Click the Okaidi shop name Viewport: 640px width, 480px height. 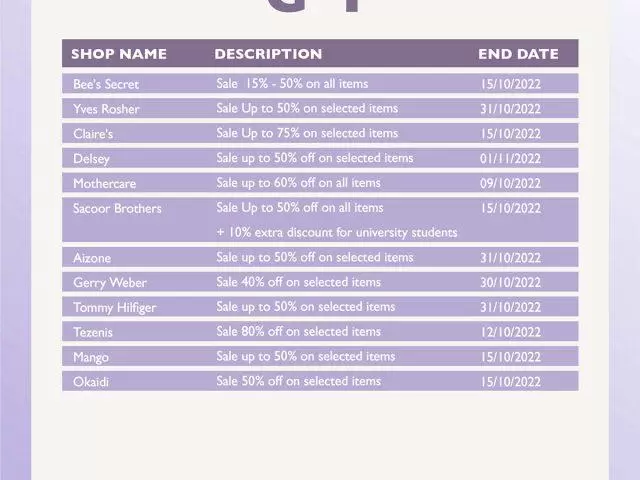91,382
